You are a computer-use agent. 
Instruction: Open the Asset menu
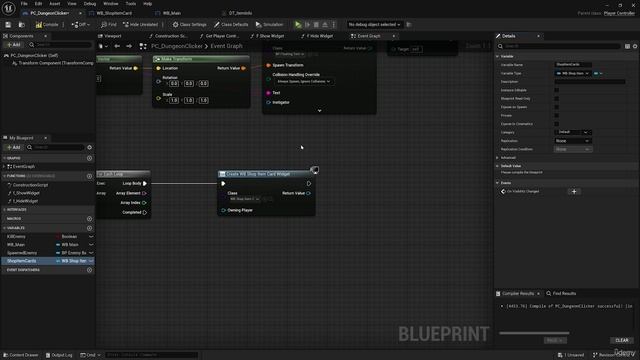[54, 4]
